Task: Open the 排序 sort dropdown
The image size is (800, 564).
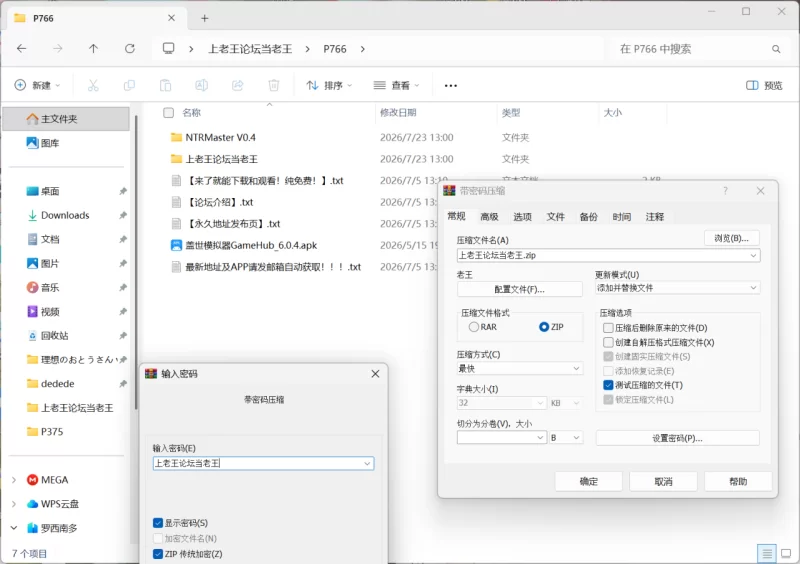Action: 329,85
